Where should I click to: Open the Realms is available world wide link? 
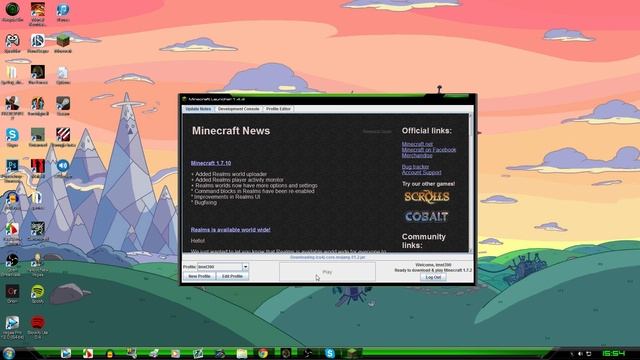point(231,230)
